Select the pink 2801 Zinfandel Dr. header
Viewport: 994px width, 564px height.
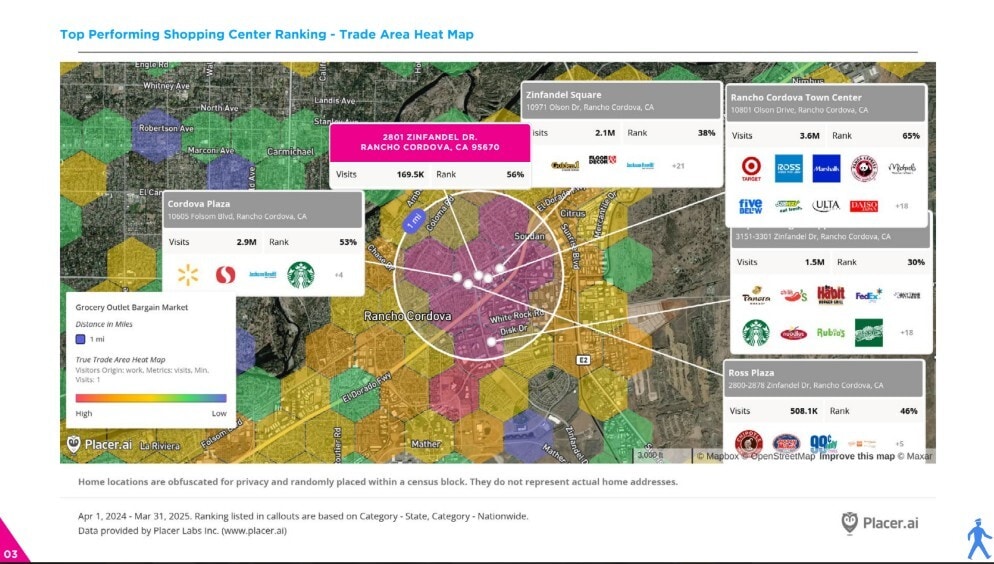[430, 142]
